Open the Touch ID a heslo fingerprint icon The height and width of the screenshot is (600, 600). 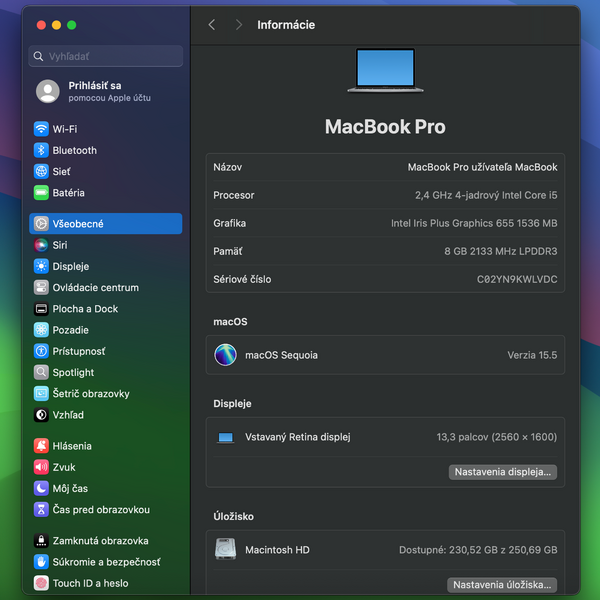tap(41, 583)
